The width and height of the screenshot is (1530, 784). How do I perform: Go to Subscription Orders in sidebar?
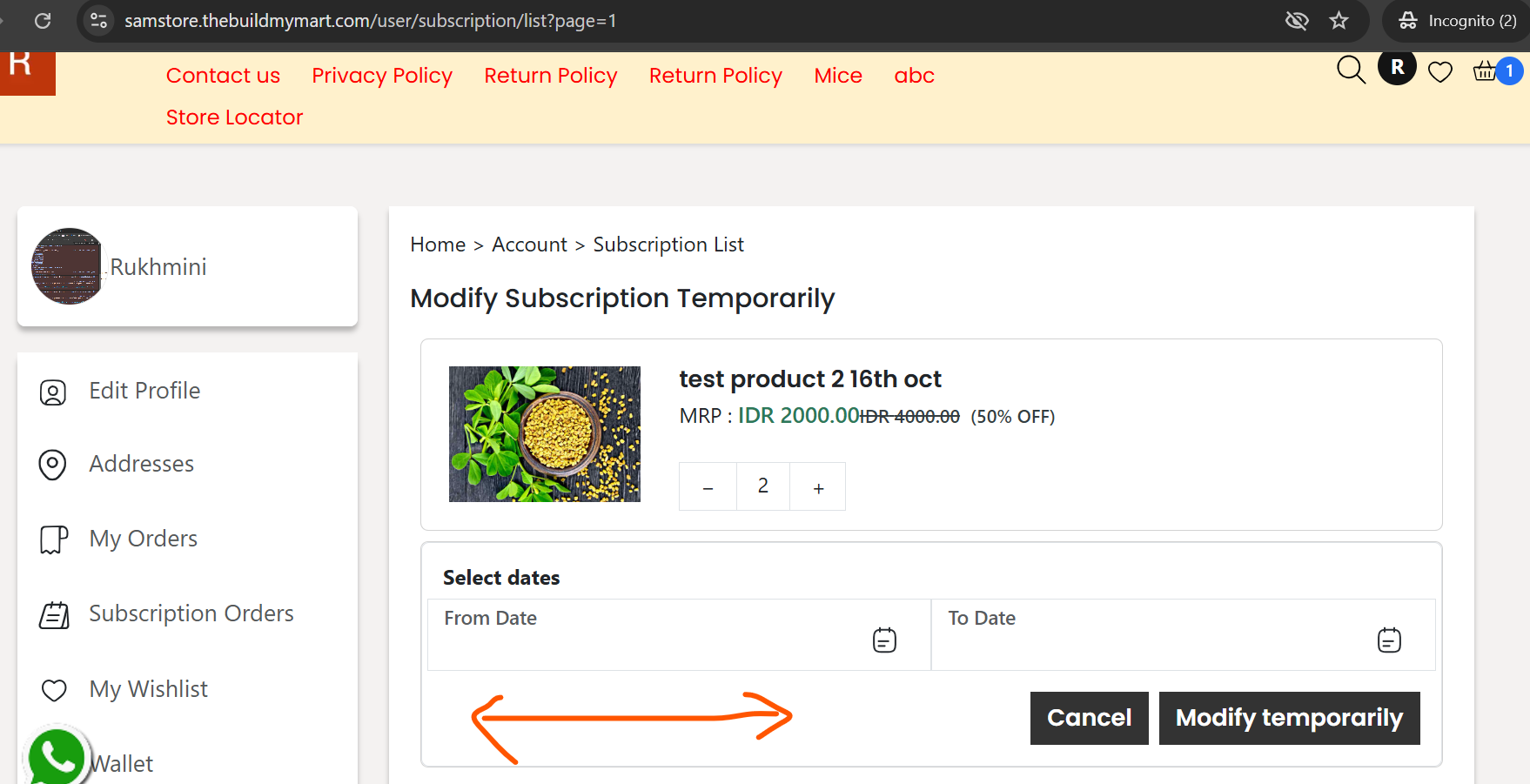coord(191,613)
